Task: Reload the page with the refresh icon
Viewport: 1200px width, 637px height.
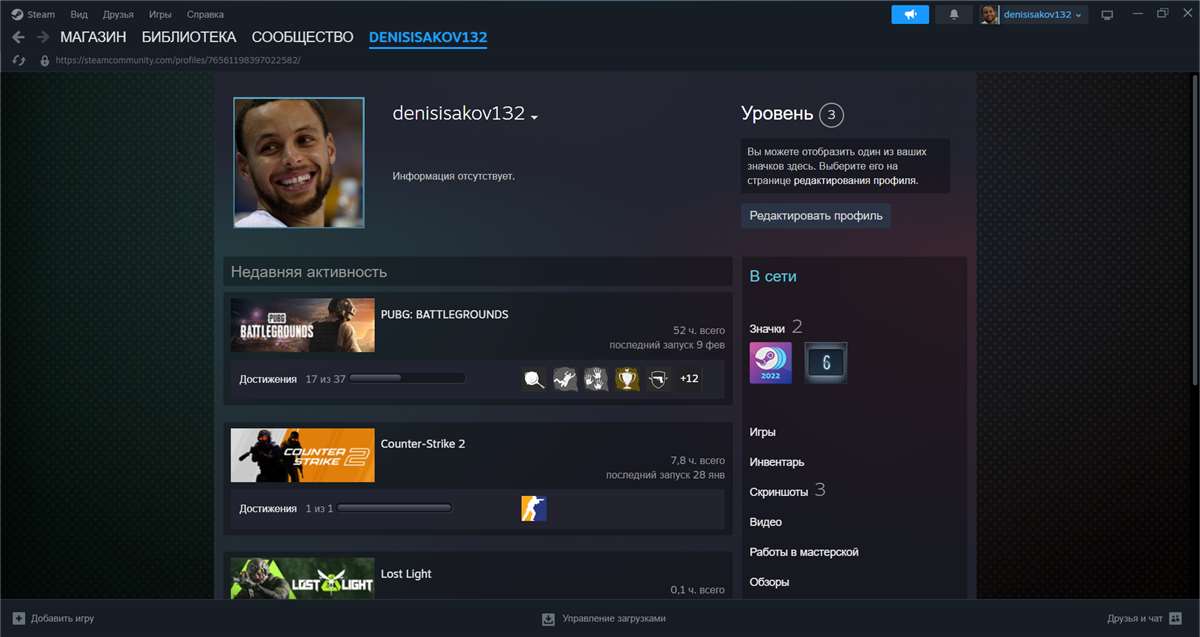Action: [x=18, y=60]
